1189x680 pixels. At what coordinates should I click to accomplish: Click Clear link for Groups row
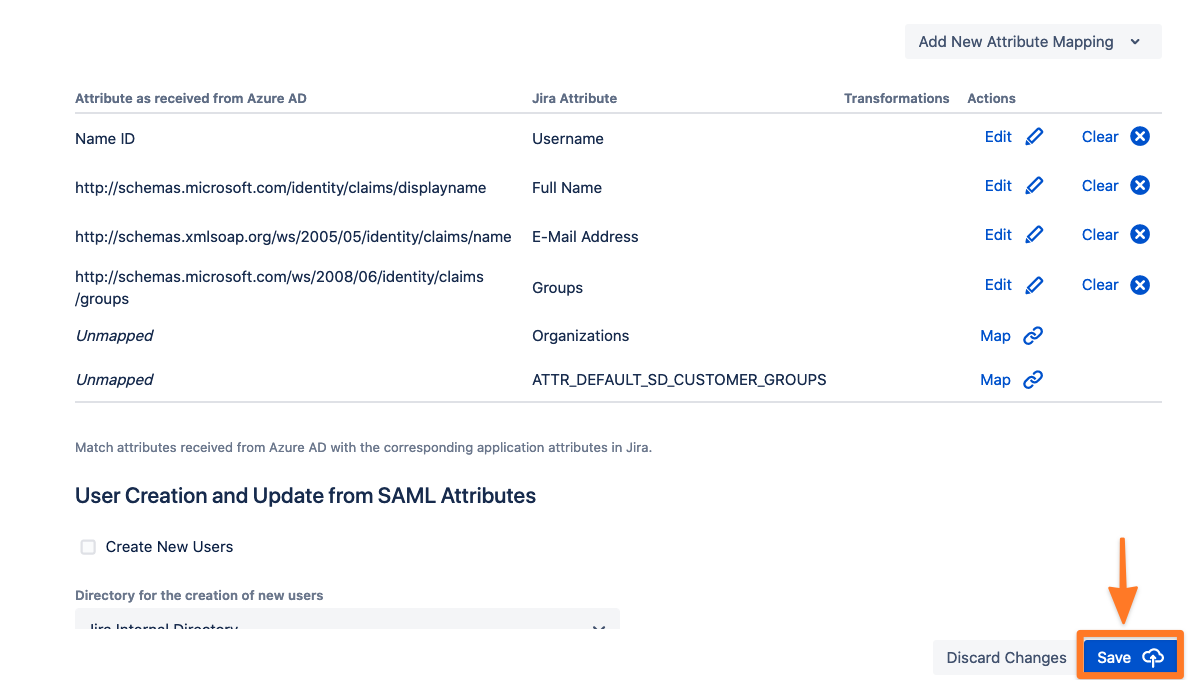click(x=1100, y=285)
